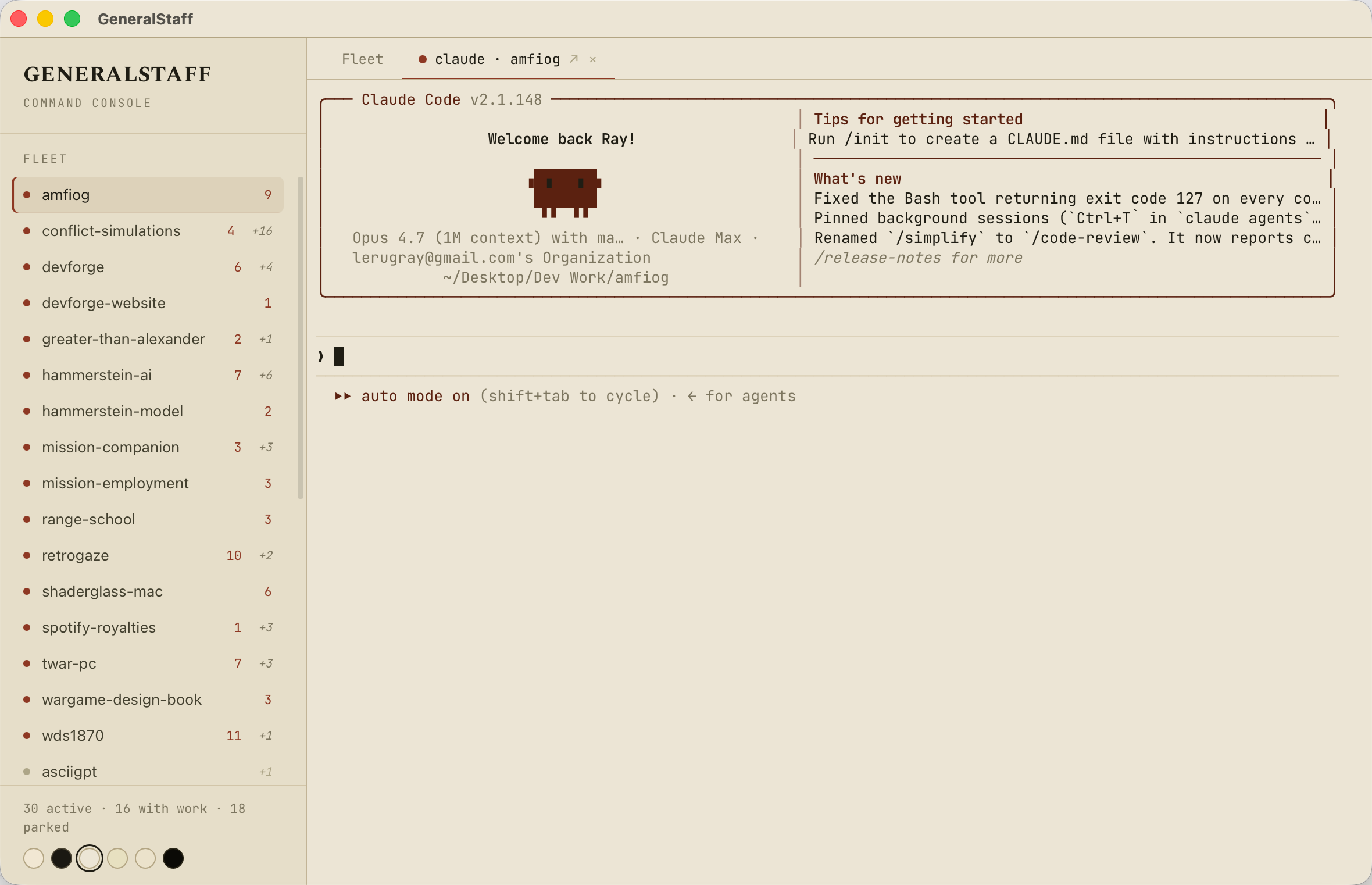Screen dimensions: 1372x885
Task: Open retrogaze project
Action: click(148, 555)
